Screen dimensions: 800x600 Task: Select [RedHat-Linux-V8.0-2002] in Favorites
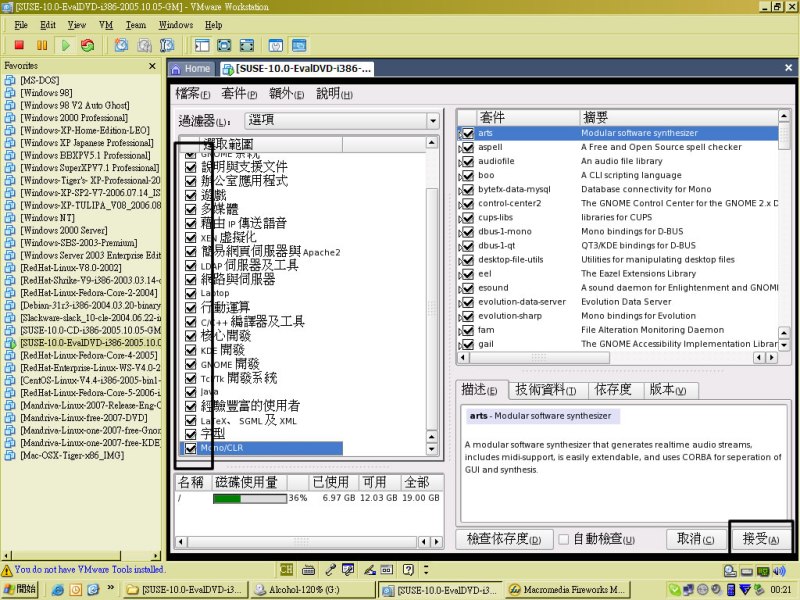click(x=70, y=268)
